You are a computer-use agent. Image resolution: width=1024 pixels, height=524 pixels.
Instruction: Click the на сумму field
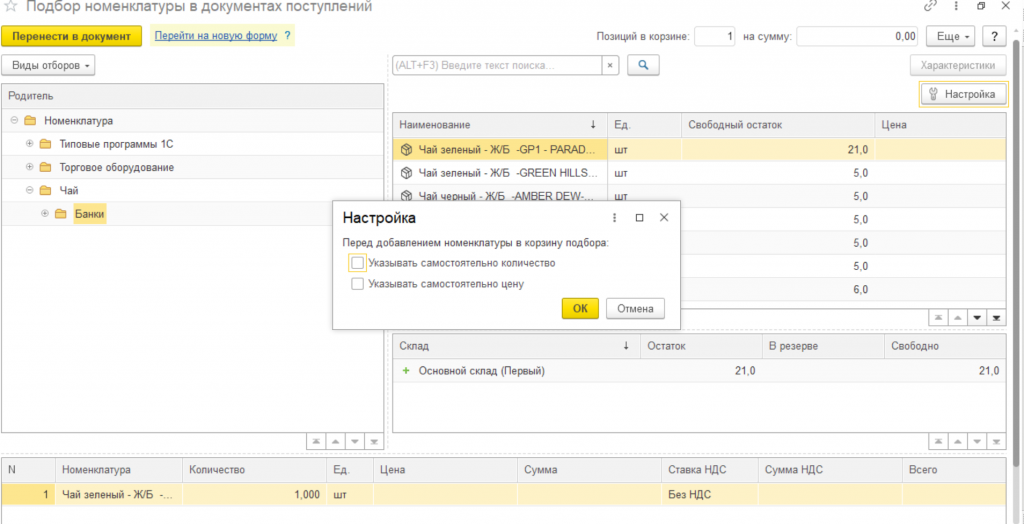click(x=857, y=37)
